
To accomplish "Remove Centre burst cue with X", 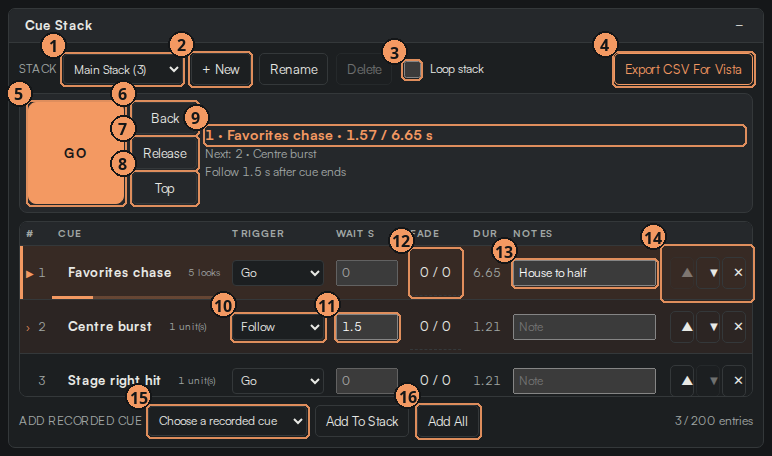I will tap(738, 326).
